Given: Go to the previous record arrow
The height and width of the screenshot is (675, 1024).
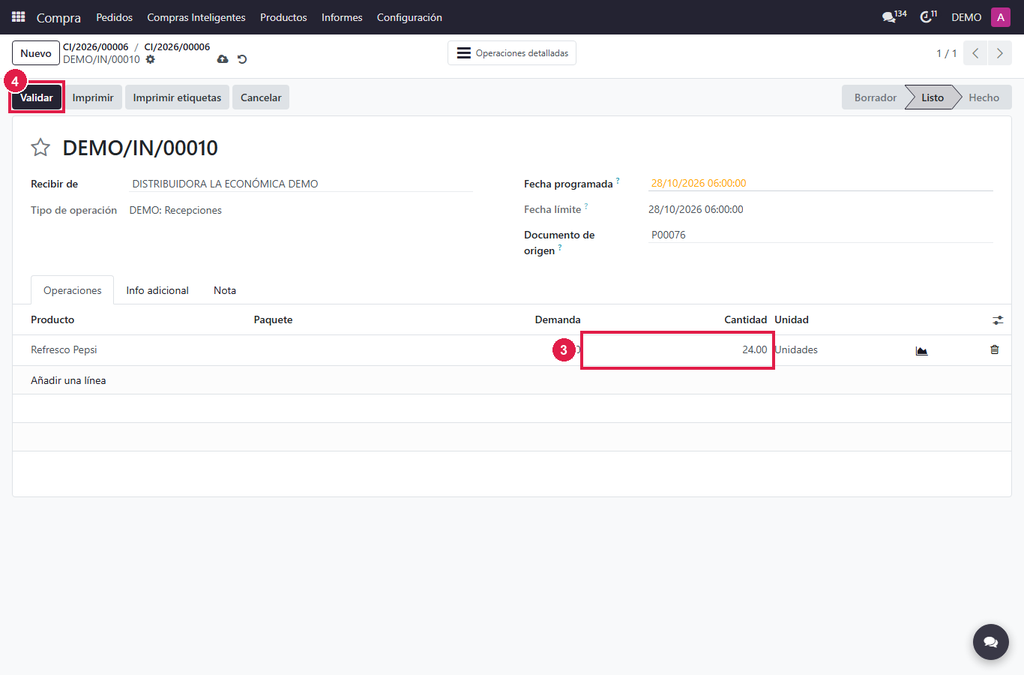Looking at the screenshot, I should (975, 54).
